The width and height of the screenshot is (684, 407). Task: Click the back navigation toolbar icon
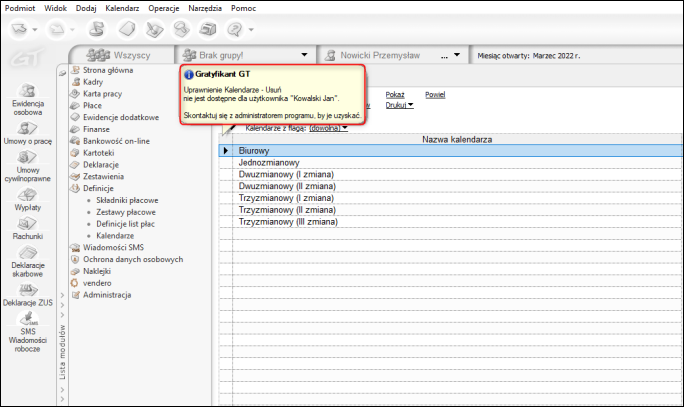click(20, 29)
